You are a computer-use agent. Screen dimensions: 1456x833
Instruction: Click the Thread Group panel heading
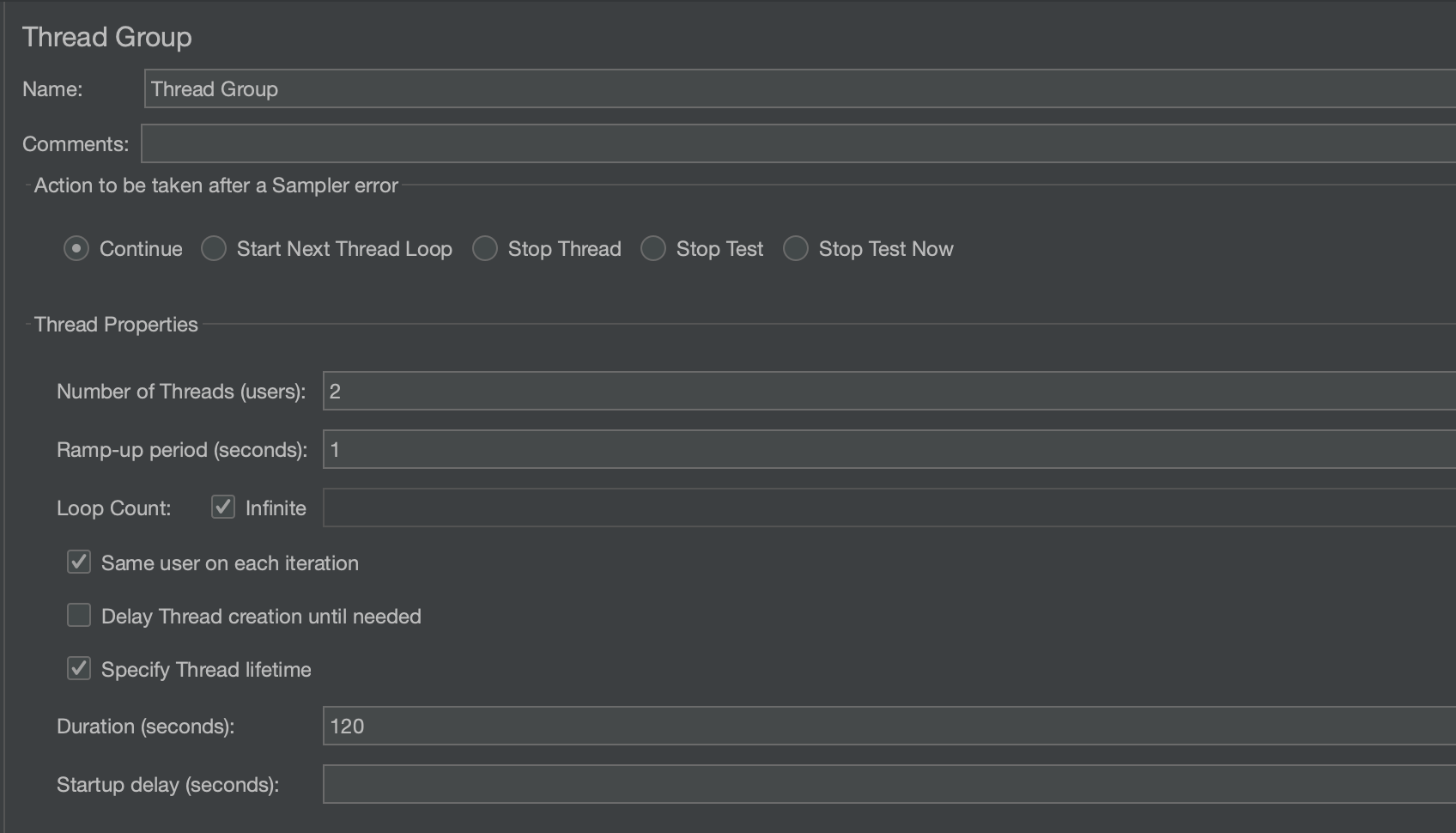(107, 37)
